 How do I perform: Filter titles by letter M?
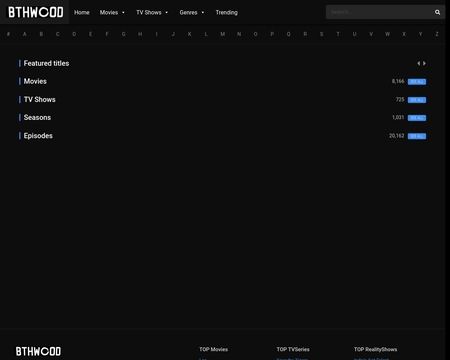[223, 34]
